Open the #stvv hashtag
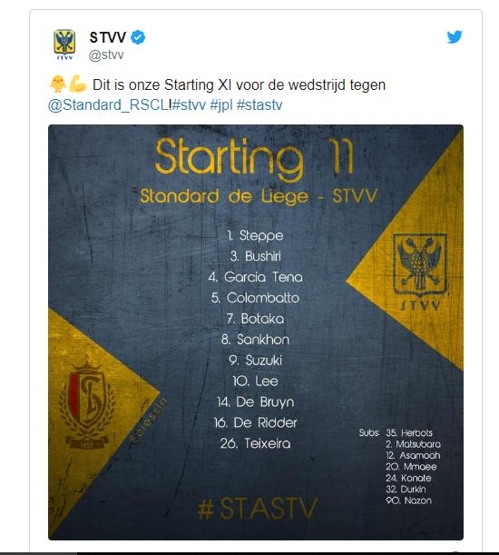This screenshot has height=555, width=499. 189,105
